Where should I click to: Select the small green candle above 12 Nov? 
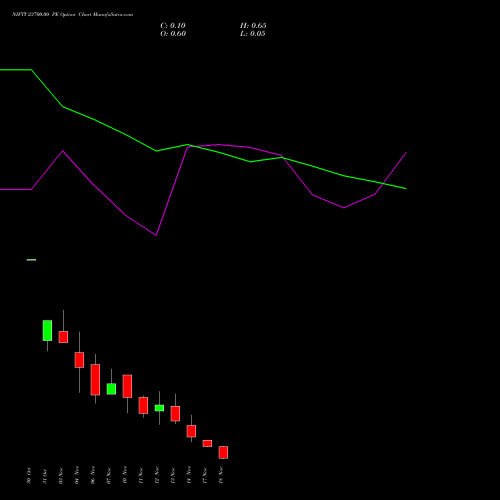[159, 408]
